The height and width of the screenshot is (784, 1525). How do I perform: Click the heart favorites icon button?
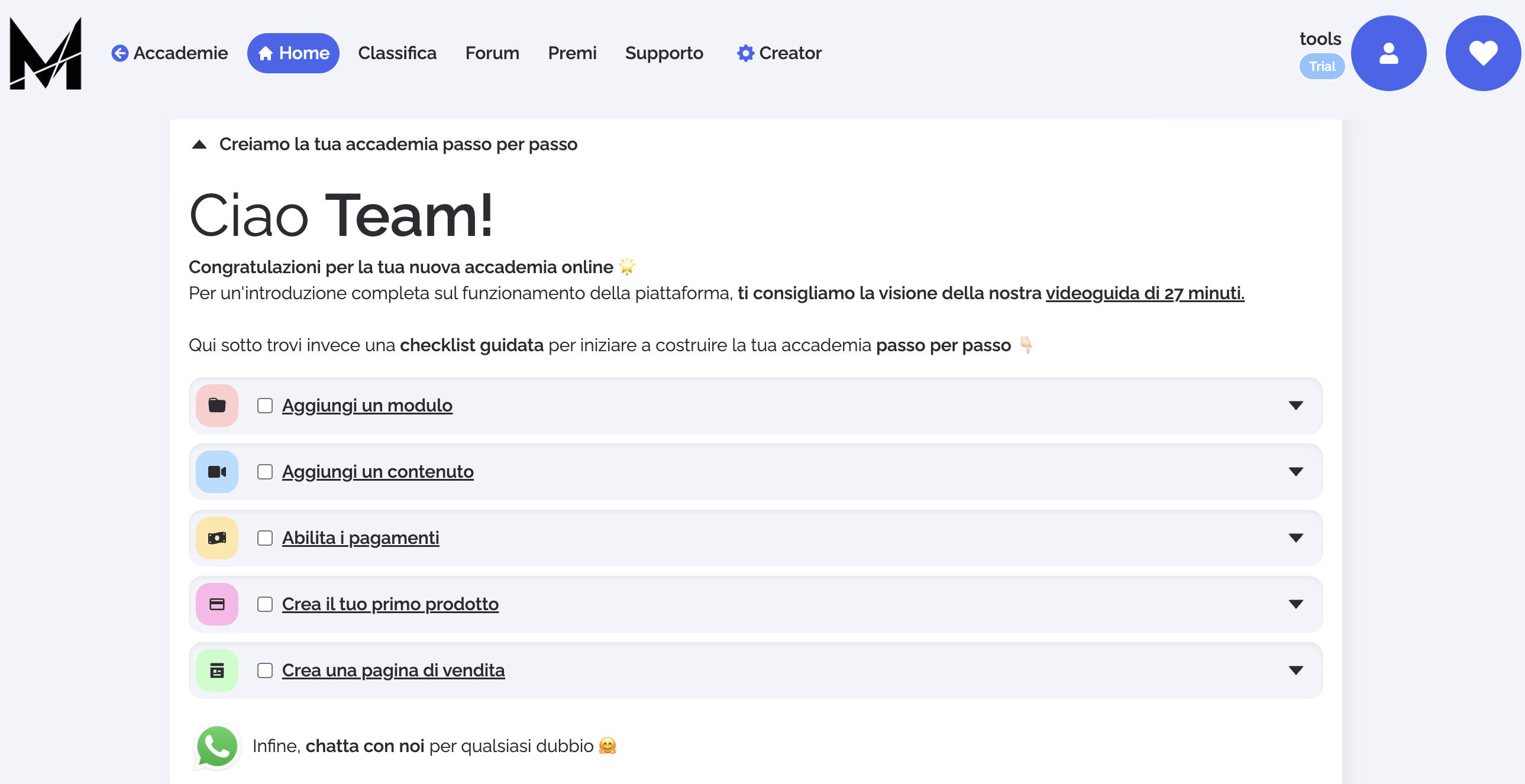(1482, 53)
